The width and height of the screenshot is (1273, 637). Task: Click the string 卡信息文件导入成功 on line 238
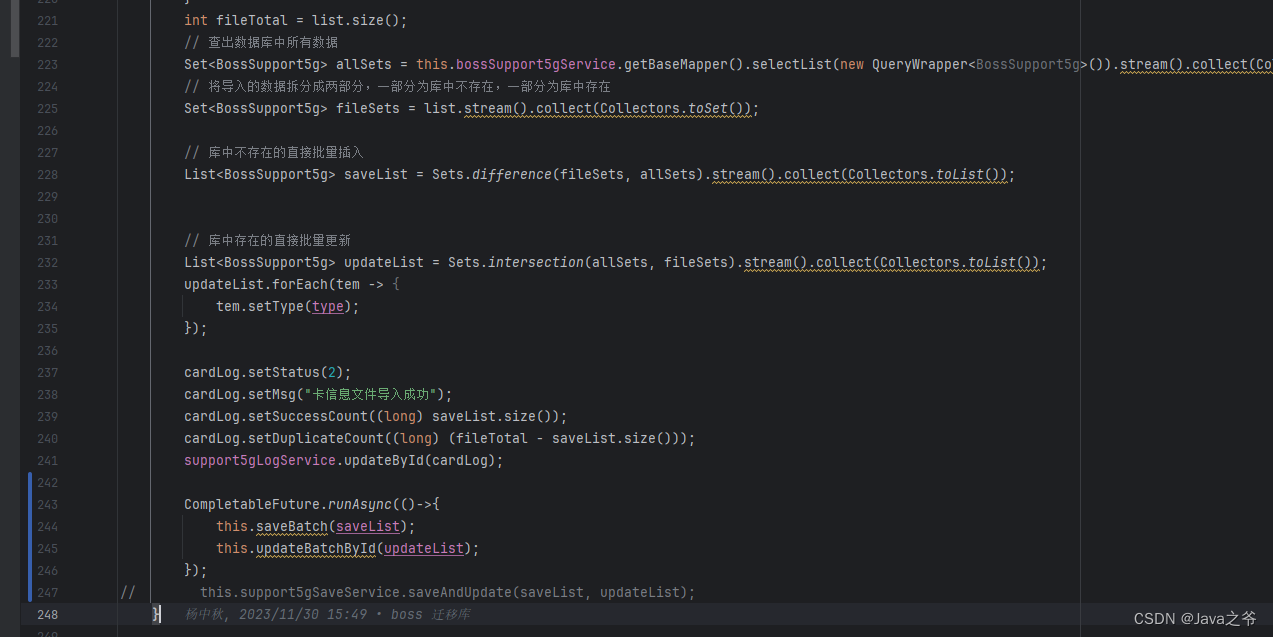(x=375, y=394)
